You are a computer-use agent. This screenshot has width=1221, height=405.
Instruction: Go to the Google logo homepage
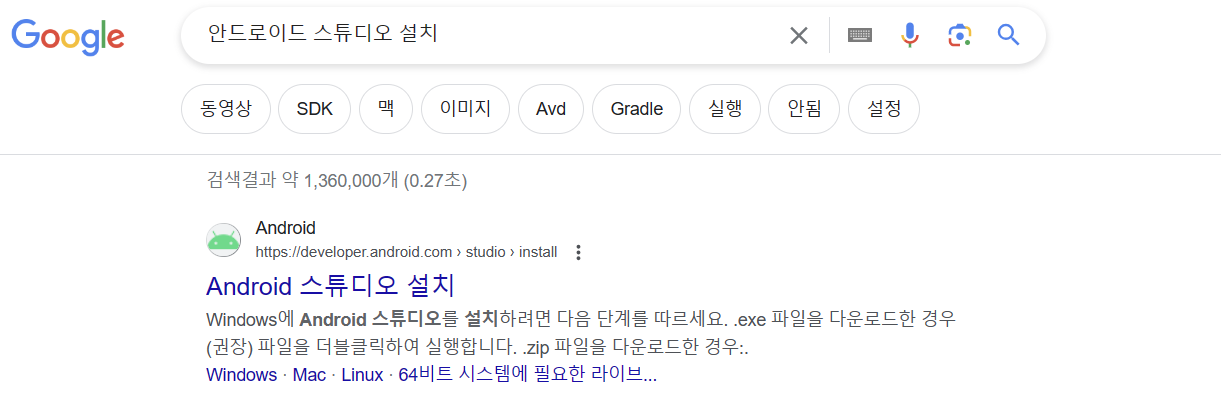tap(68, 36)
